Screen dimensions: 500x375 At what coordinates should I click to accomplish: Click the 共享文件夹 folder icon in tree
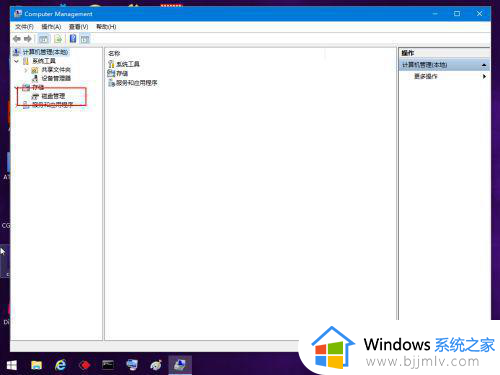click(x=35, y=70)
